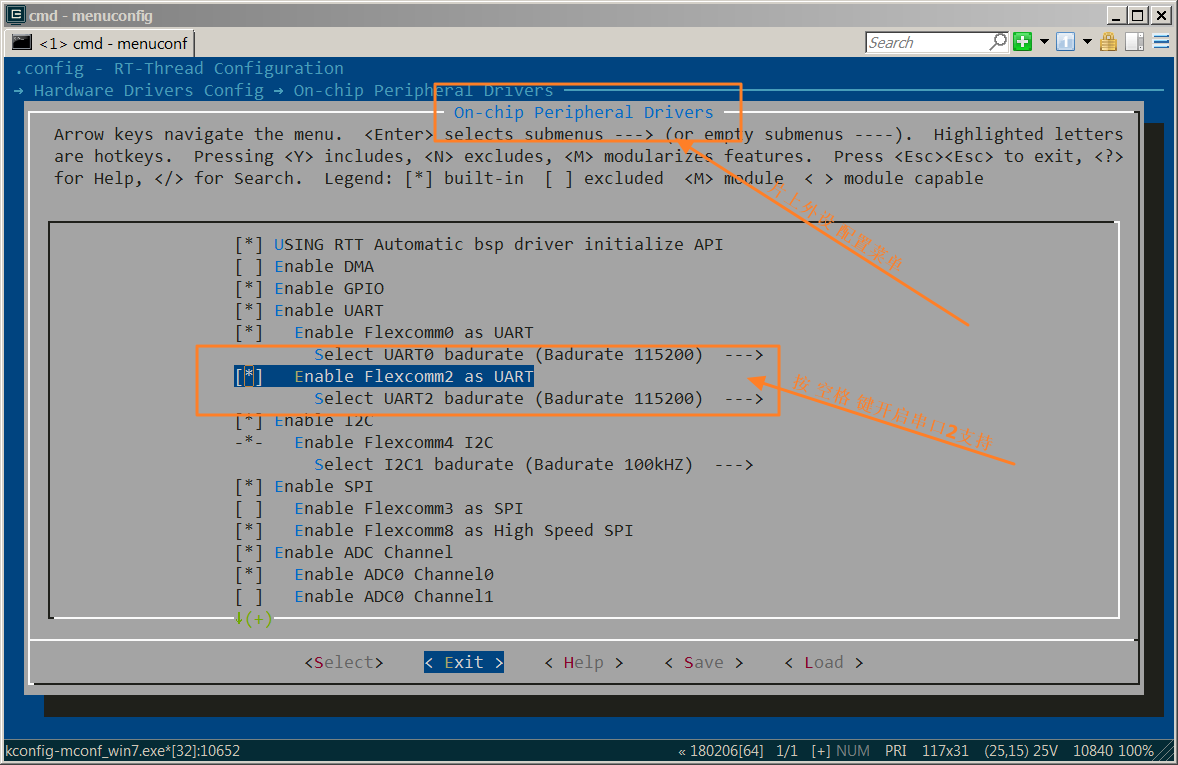Expand Select UART0 badurate submenu
Viewport: 1178px width, 765px height.
pos(538,355)
